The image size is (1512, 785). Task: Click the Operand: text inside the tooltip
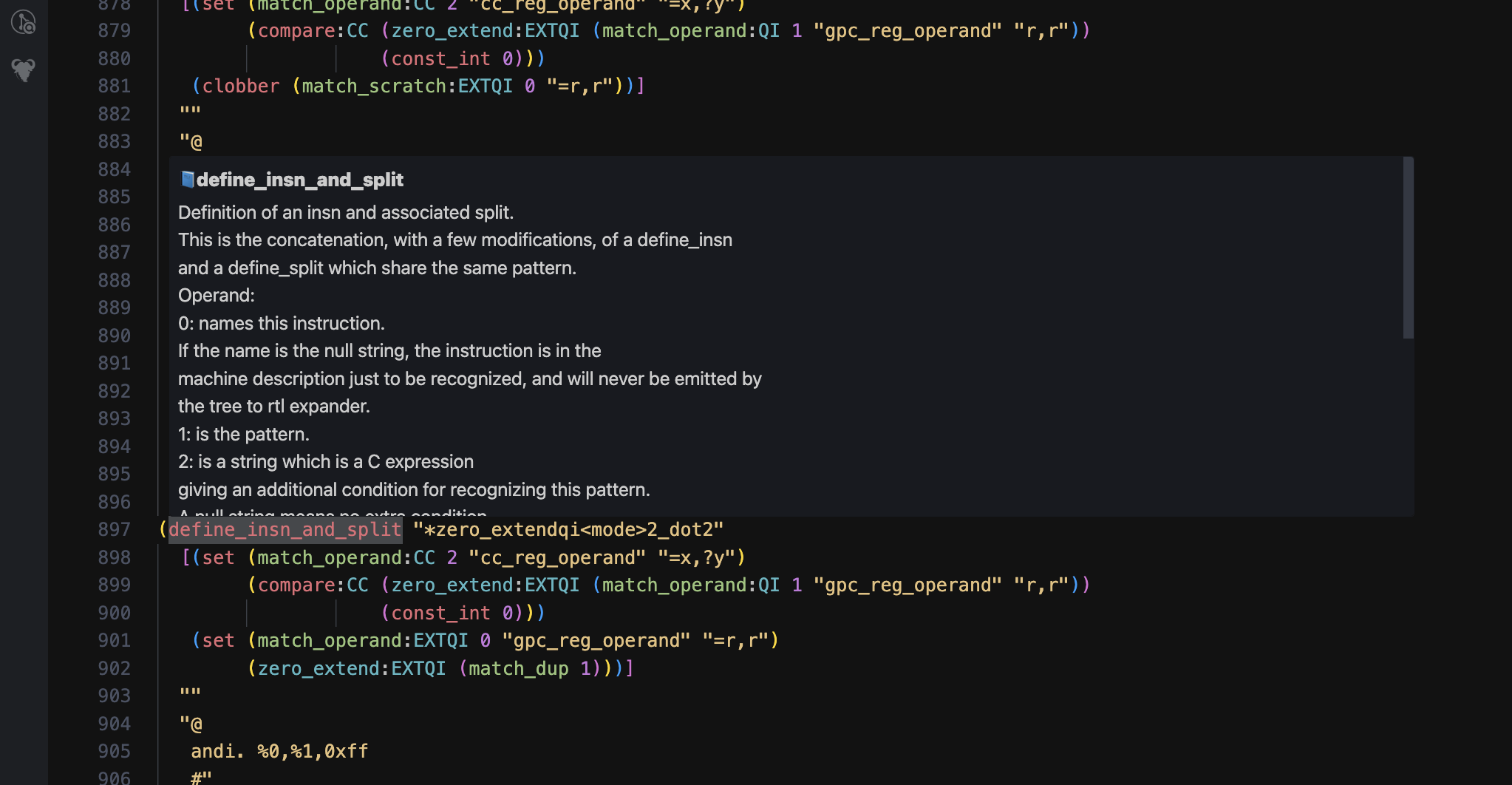tap(216, 295)
